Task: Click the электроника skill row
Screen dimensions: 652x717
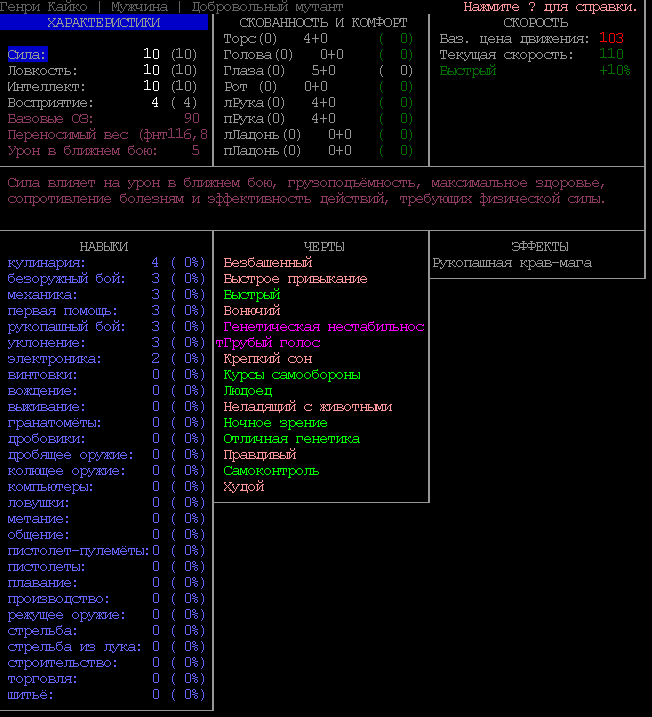Action: pos(106,358)
